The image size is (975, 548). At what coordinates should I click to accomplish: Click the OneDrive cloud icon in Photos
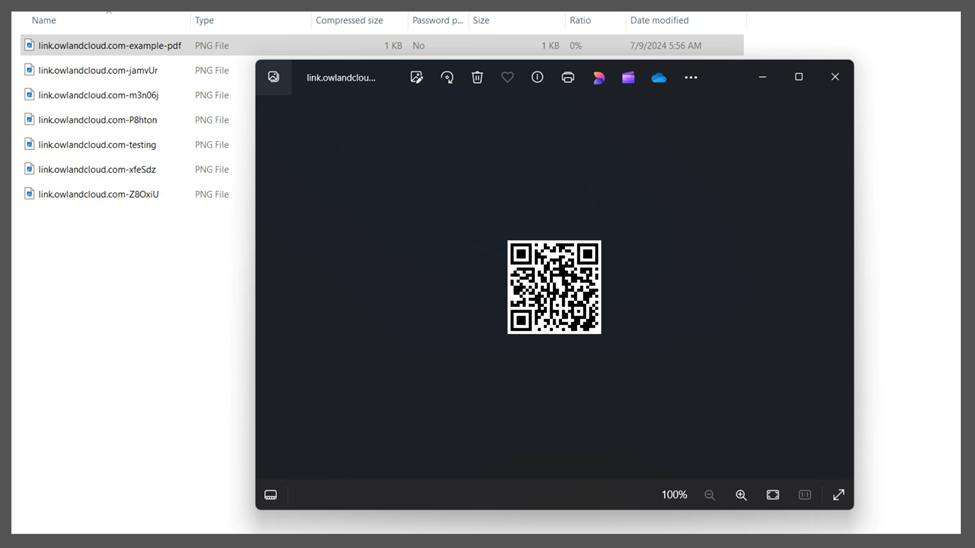(x=658, y=78)
